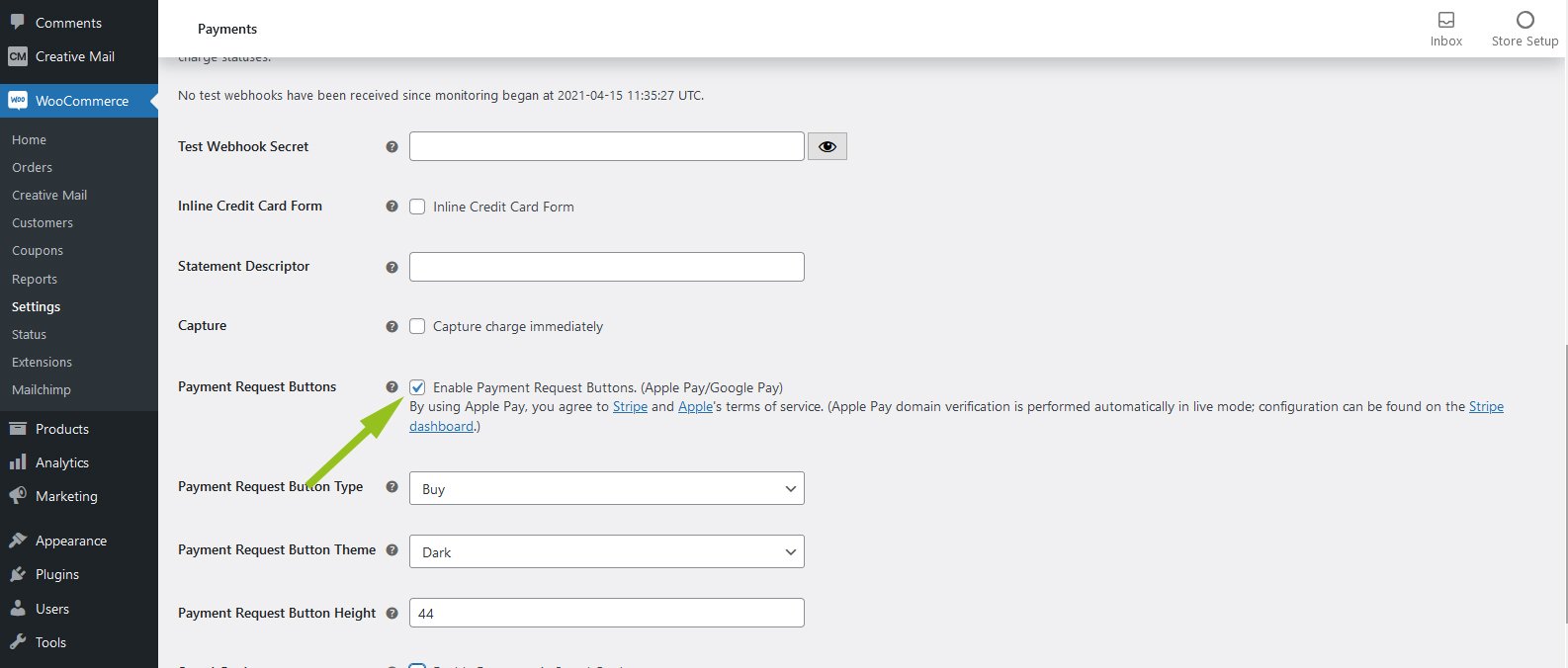
Task: Open the Payment Request Button Type dropdown
Action: [606, 488]
